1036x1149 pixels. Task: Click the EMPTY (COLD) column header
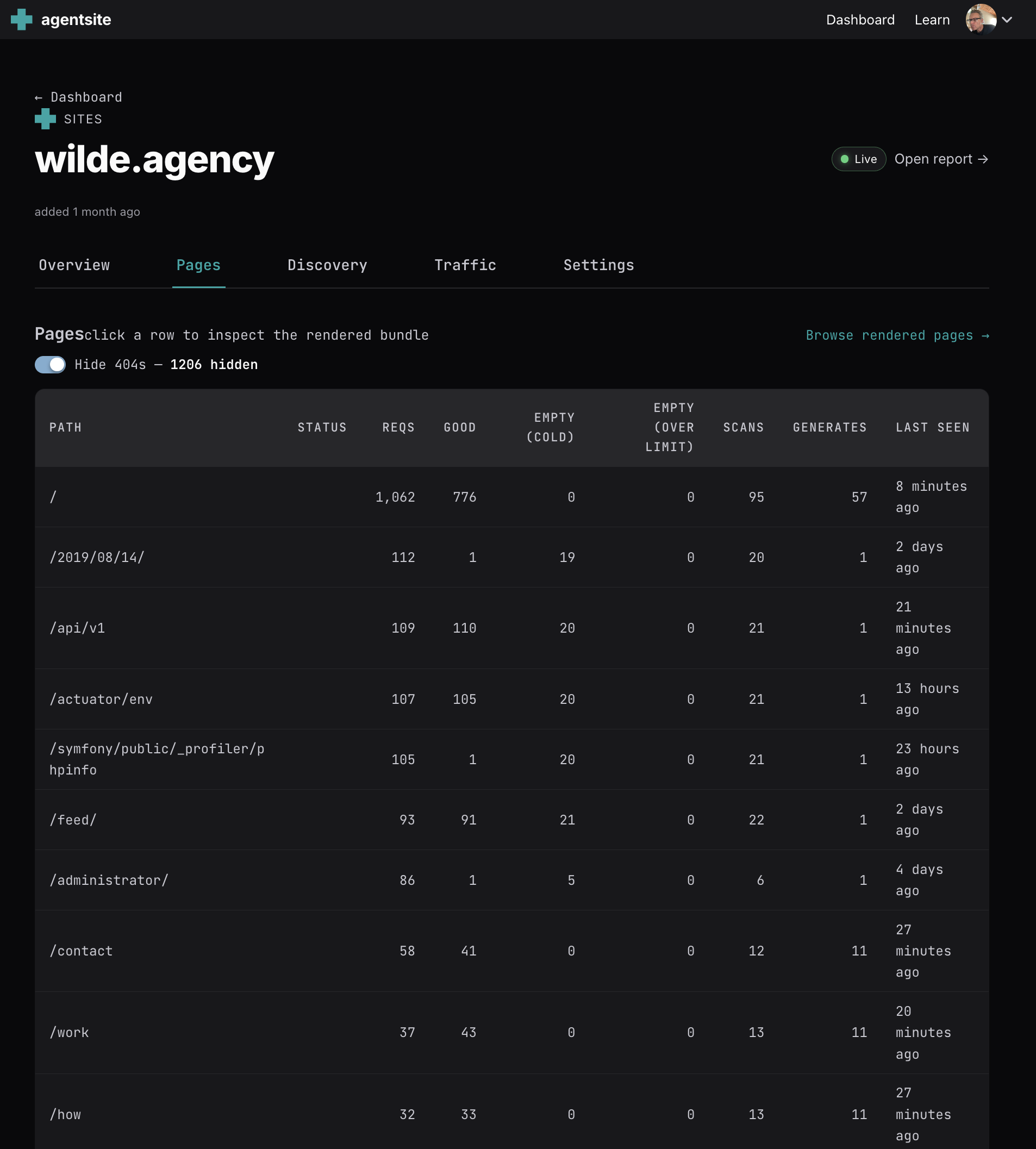(550, 427)
